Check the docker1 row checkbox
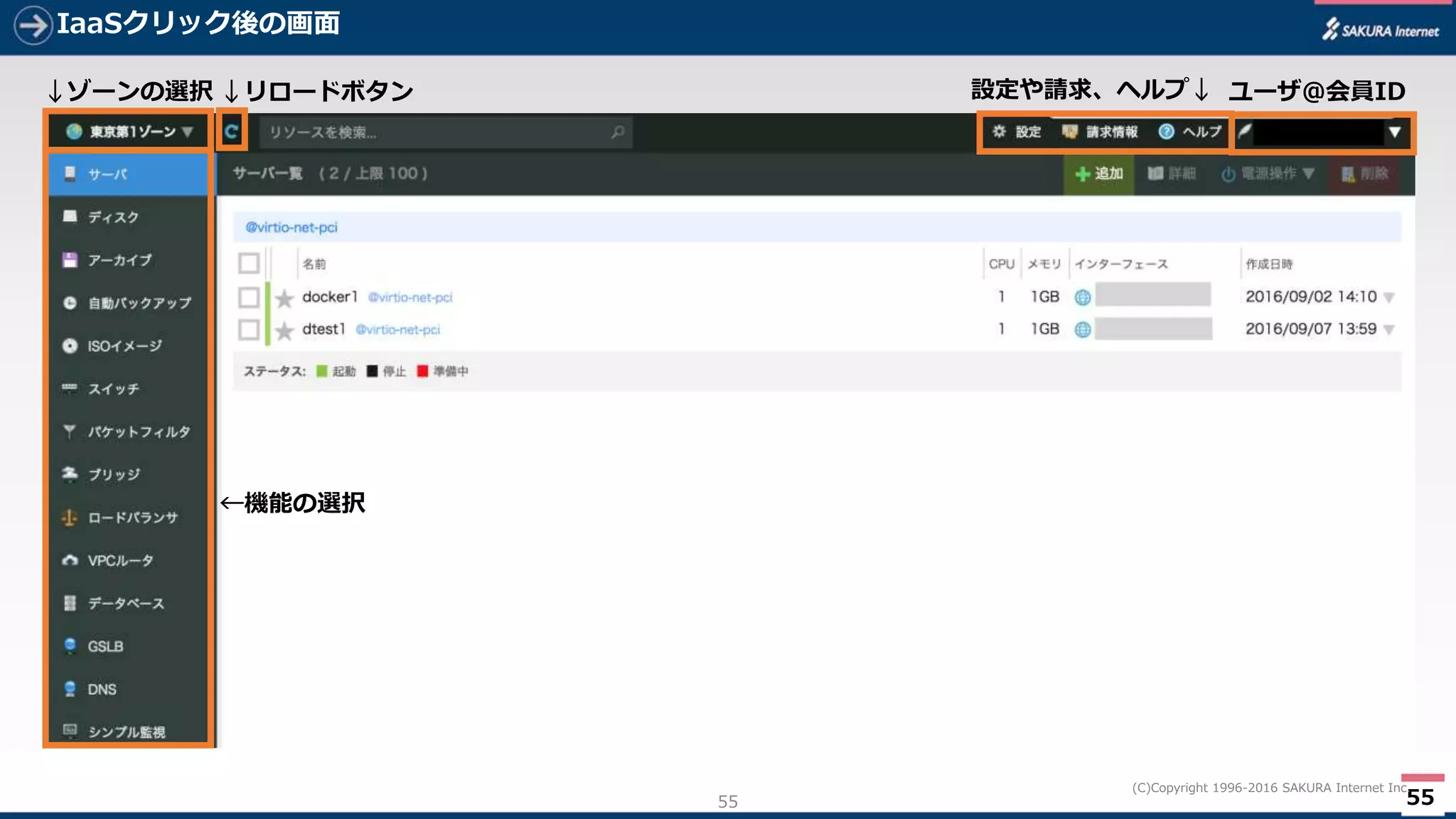 (249, 296)
